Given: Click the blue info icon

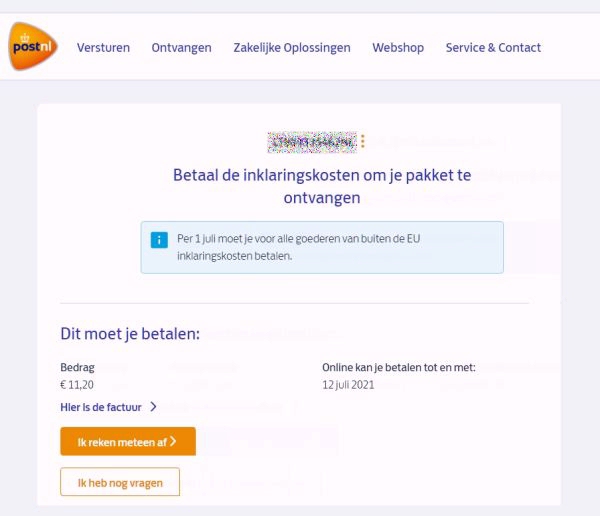Looking at the screenshot, I should tap(159, 240).
